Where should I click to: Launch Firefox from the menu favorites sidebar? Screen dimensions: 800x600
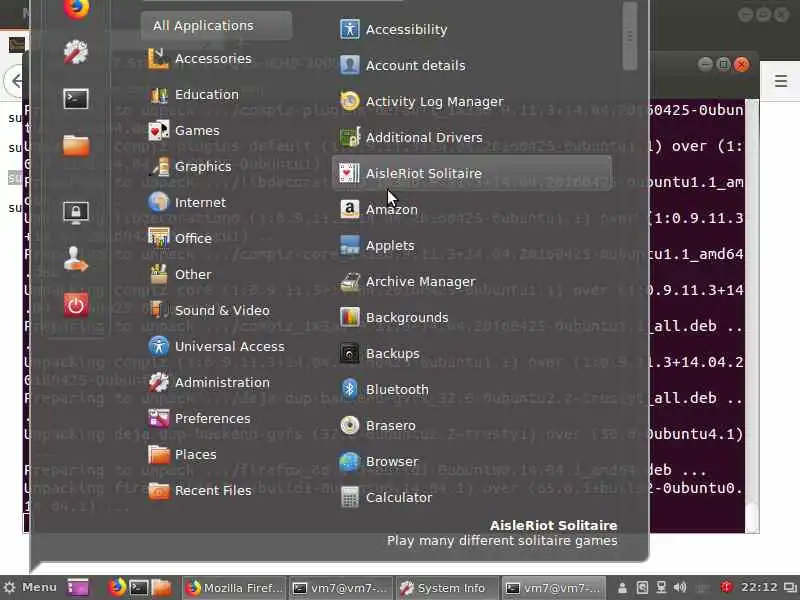point(76,9)
